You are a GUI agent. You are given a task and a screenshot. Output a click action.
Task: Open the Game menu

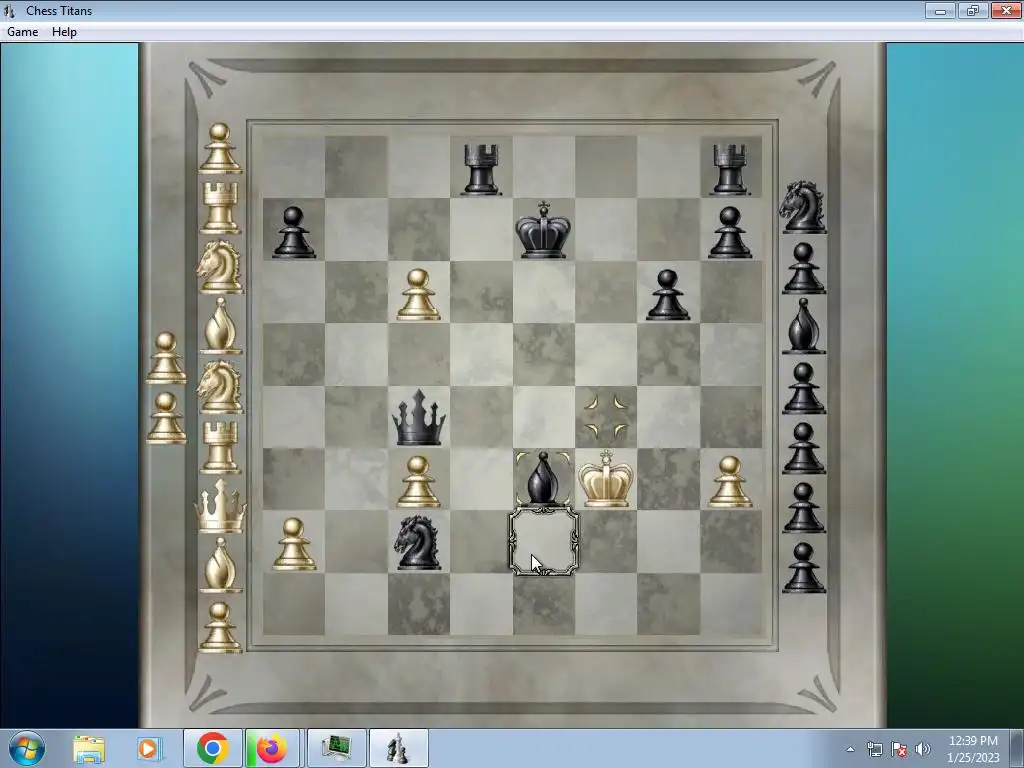(23, 32)
